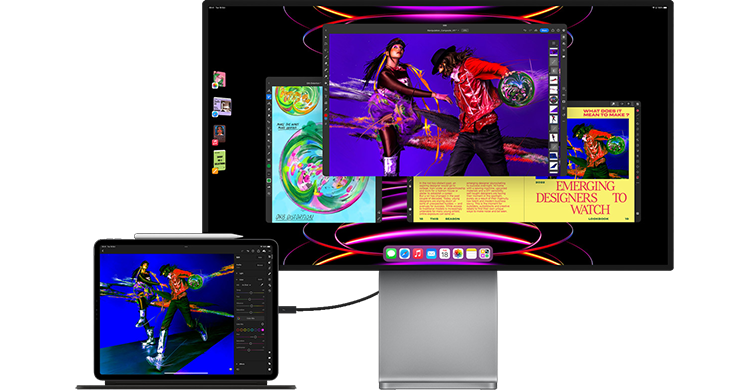750x390 pixels.
Task: Tap the back arrow in the iPad photo editor
Action: (103, 251)
